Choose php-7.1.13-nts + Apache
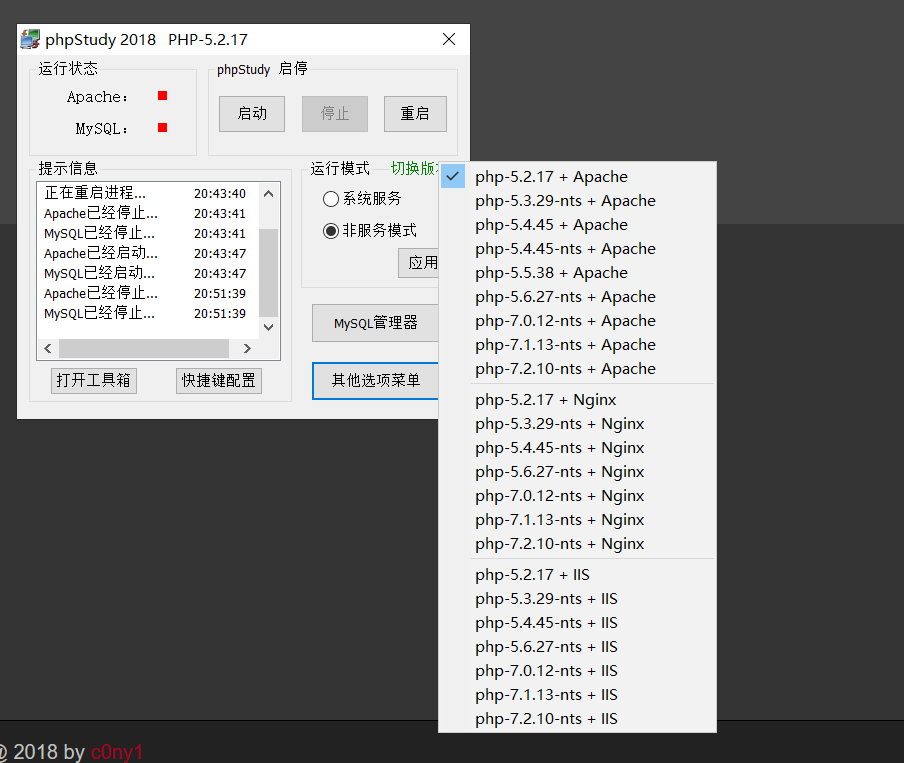The height and width of the screenshot is (763, 904). click(577, 345)
